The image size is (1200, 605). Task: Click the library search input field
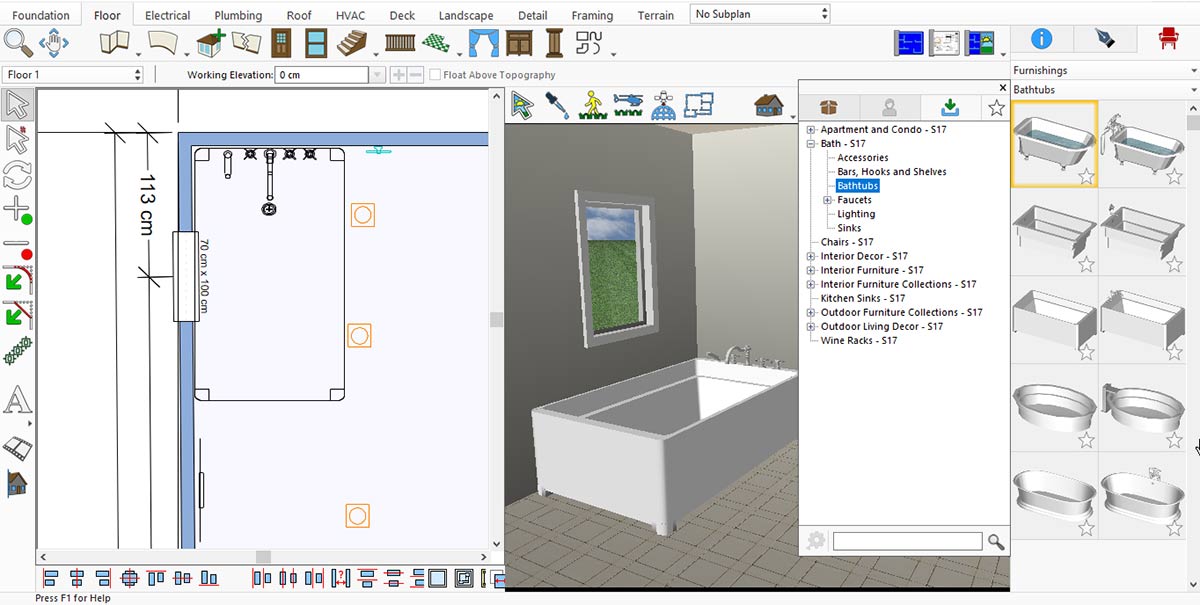(x=907, y=541)
